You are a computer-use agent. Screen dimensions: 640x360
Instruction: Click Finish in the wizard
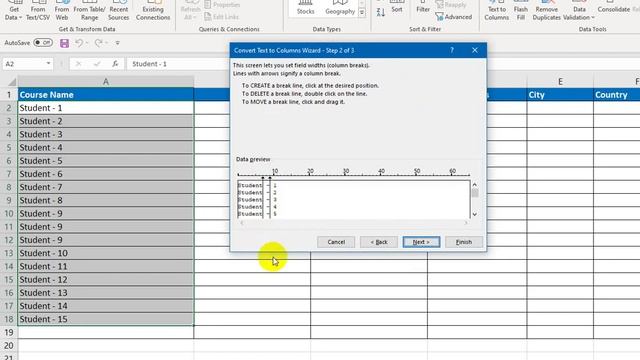click(464, 242)
